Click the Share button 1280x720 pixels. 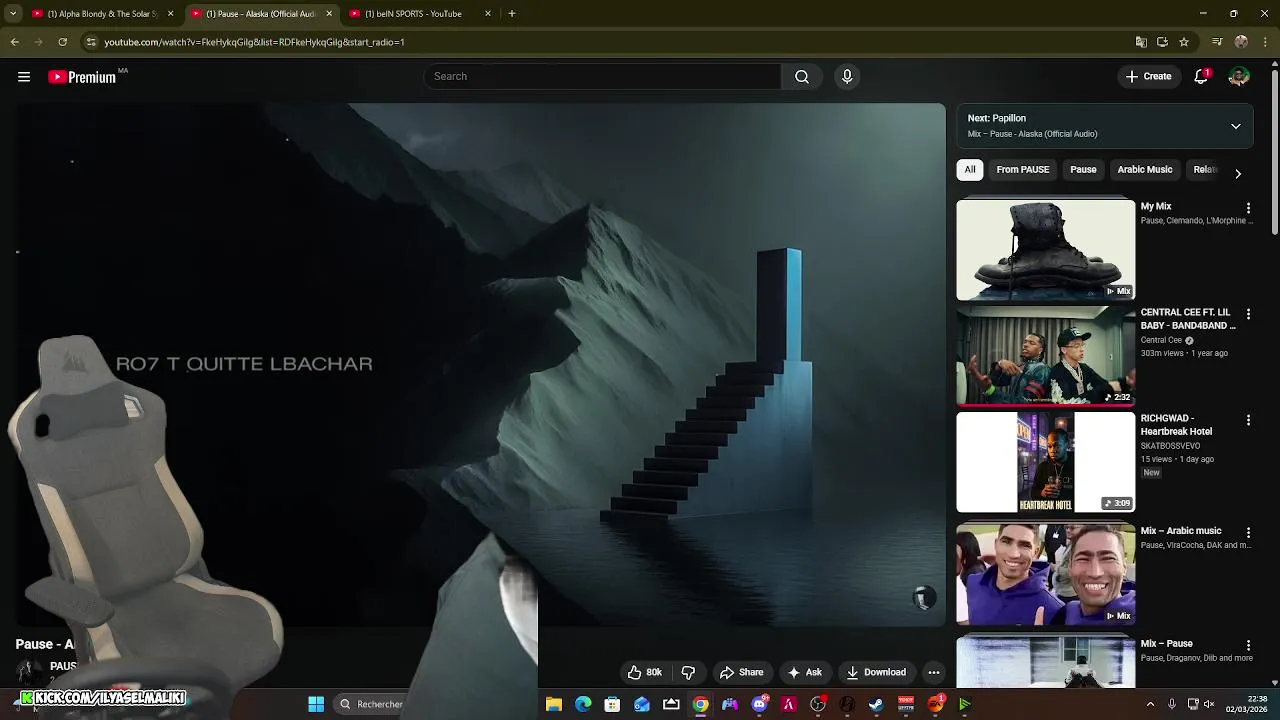742,673
